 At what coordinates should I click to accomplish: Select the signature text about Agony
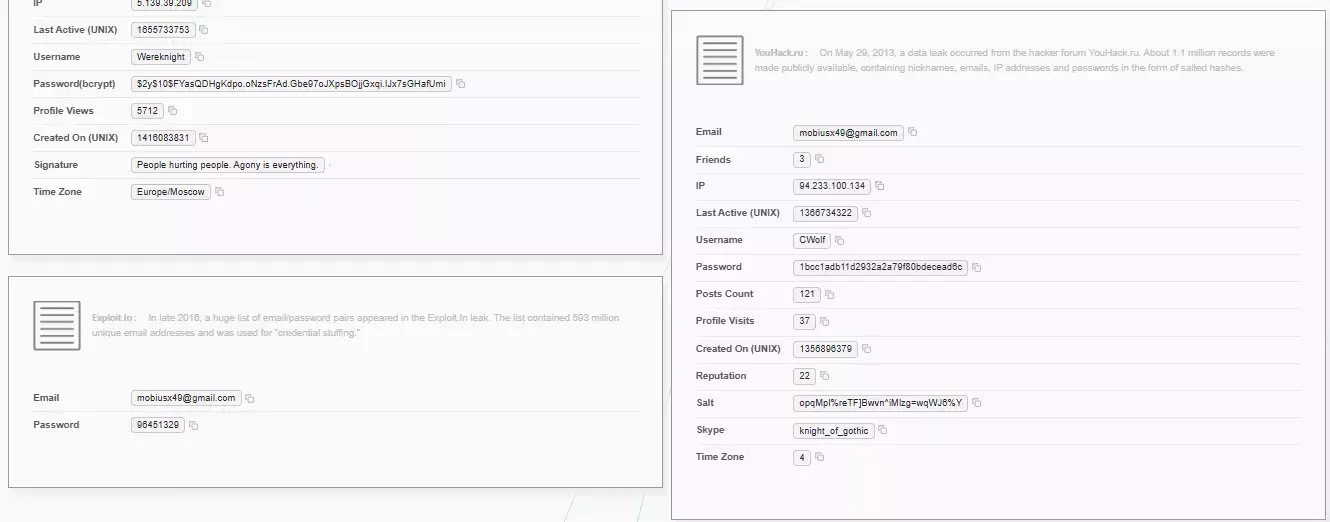[228, 165]
